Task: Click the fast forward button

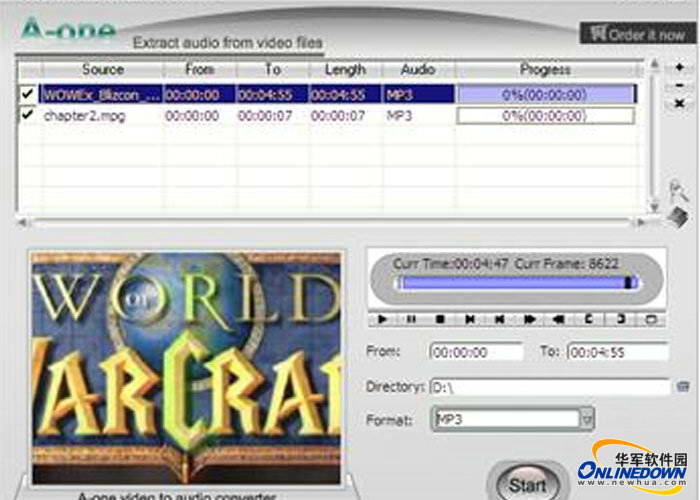Action: pyautogui.click(x=529, y=319)
